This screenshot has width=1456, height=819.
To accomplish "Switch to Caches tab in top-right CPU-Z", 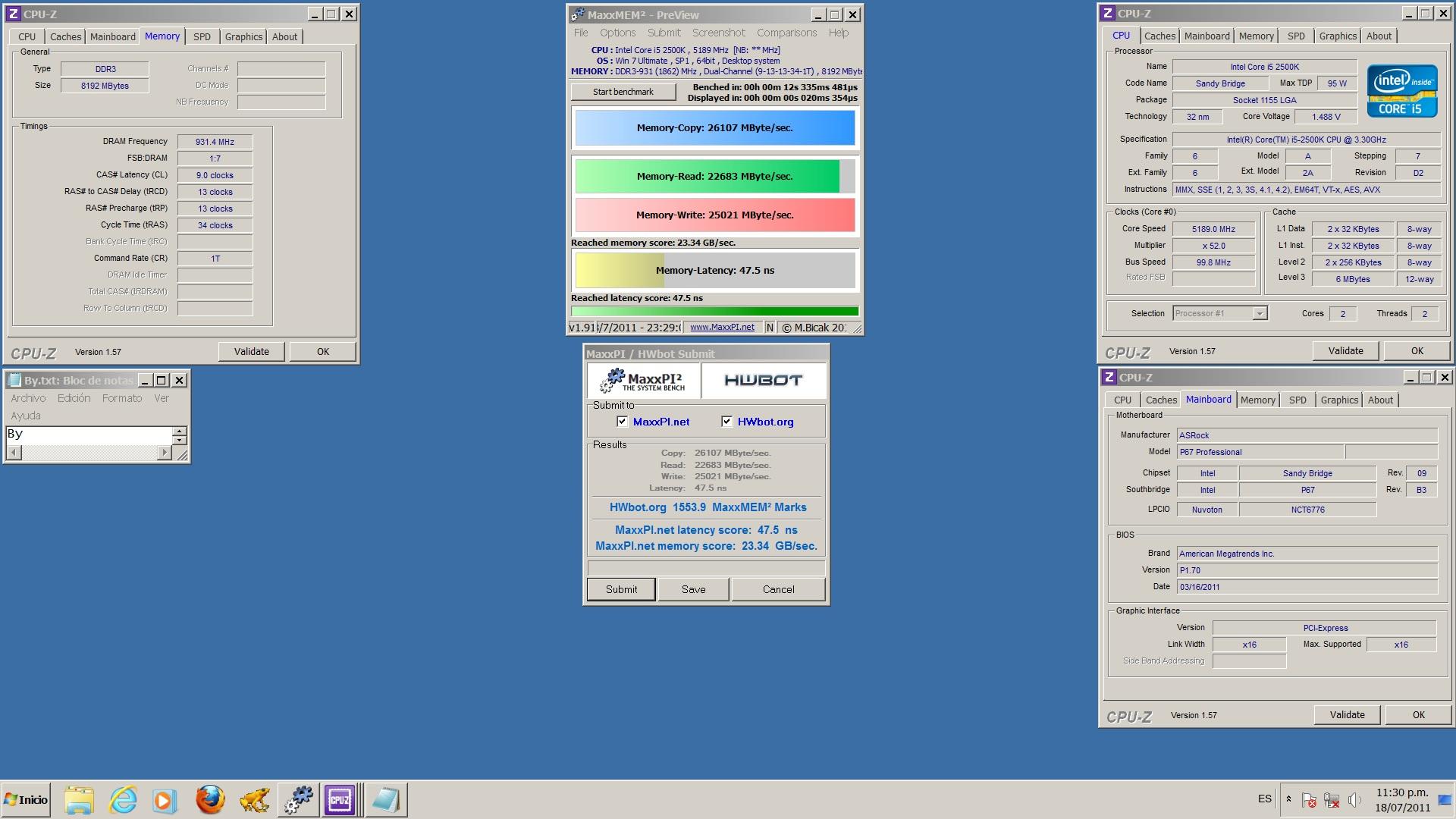I will 1159,36.
